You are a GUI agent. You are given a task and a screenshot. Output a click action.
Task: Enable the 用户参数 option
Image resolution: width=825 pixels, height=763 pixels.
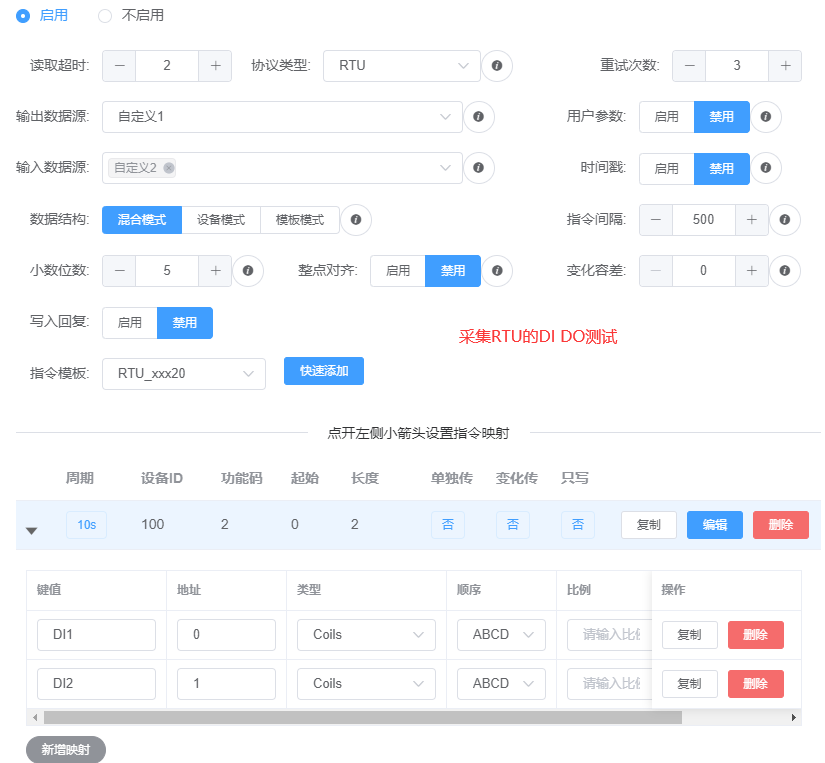pyautogui.click(x=666, y=117)
